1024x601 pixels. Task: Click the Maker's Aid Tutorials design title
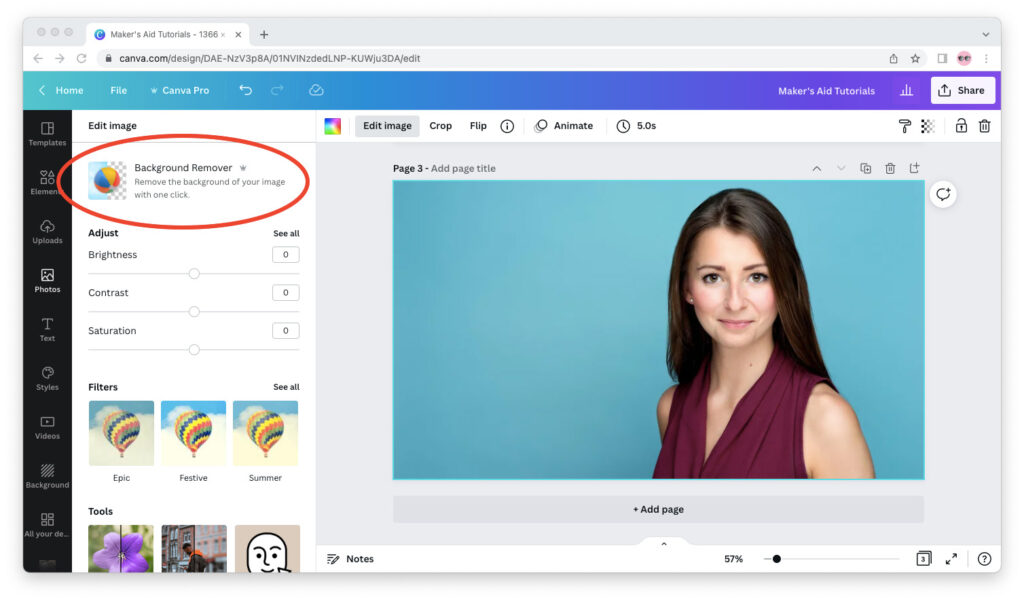pyautogui.click(x=826, y=91)
